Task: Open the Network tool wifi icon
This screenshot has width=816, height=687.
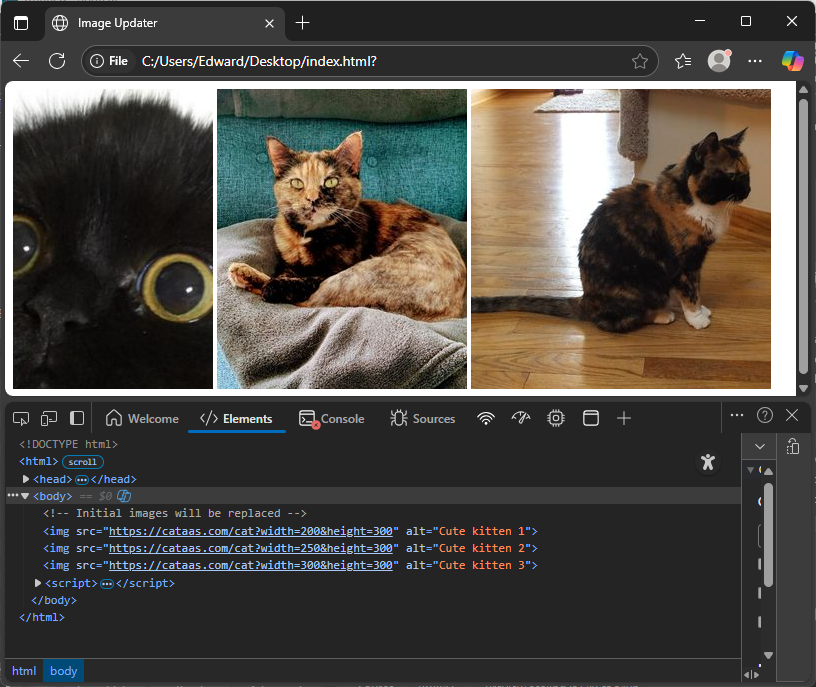Action: click(x=486, y=418)
